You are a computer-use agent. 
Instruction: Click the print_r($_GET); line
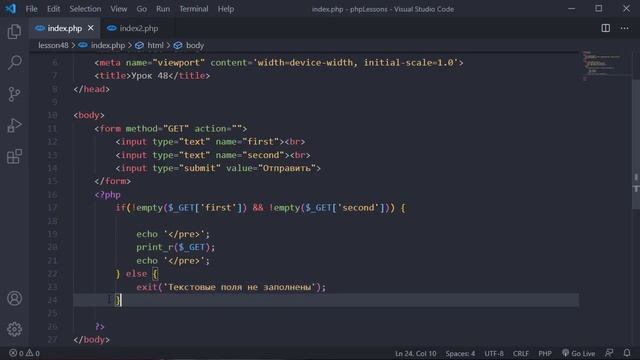pyautogui.click(x=176, y=247)
